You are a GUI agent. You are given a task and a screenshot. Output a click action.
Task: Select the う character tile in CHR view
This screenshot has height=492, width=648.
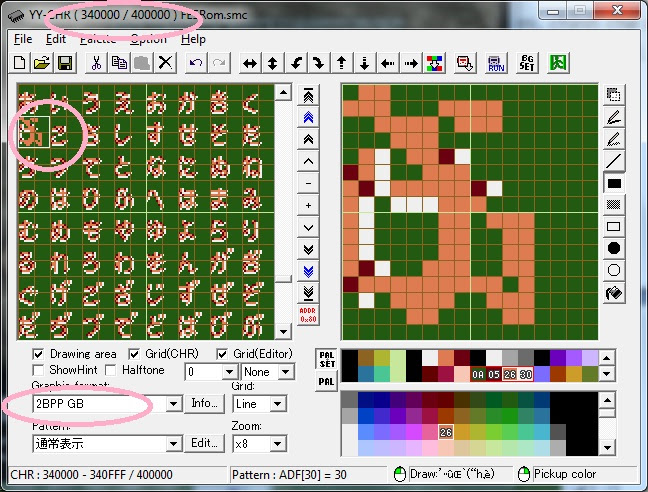point(91,101)
